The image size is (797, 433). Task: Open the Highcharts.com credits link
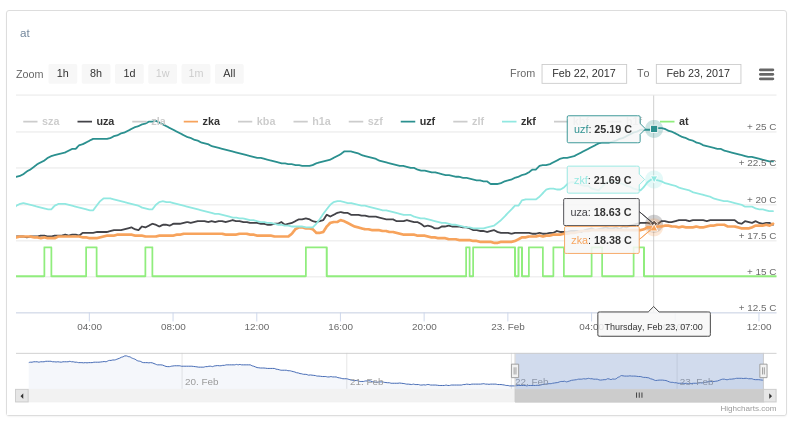pyautogui.click(x=748, y=408)
